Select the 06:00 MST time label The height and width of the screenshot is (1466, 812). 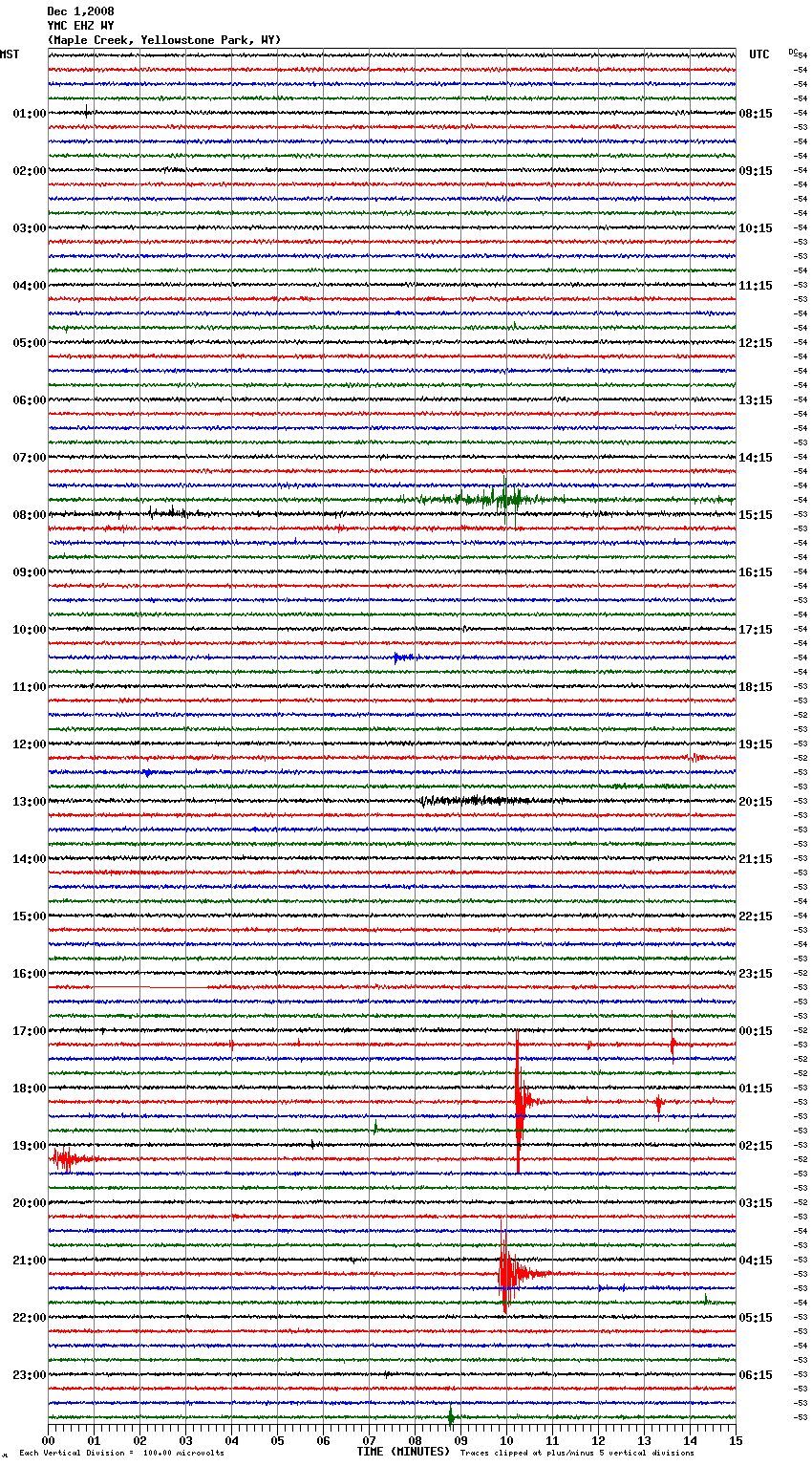tap(30, 400)
